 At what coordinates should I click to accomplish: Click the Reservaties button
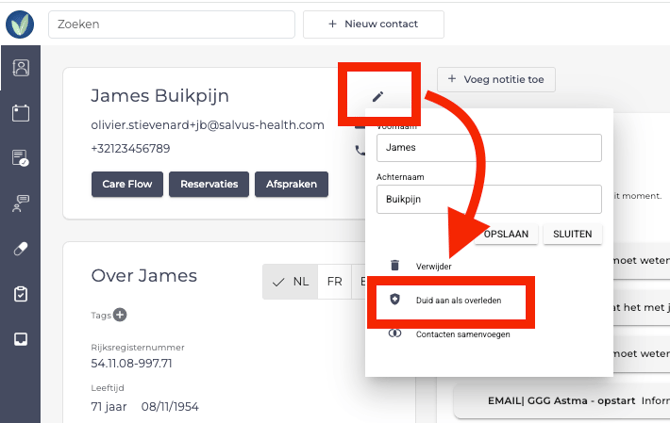[209, 184]
